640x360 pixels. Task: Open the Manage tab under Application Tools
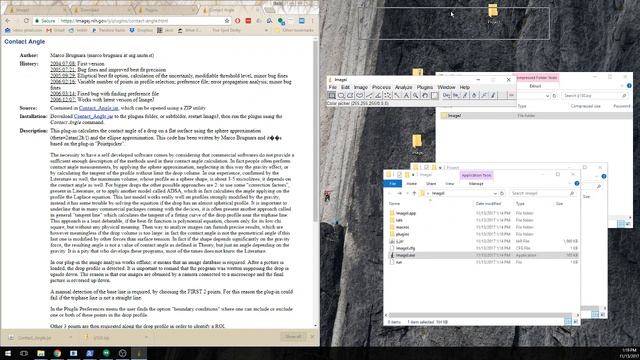[476, 184]
